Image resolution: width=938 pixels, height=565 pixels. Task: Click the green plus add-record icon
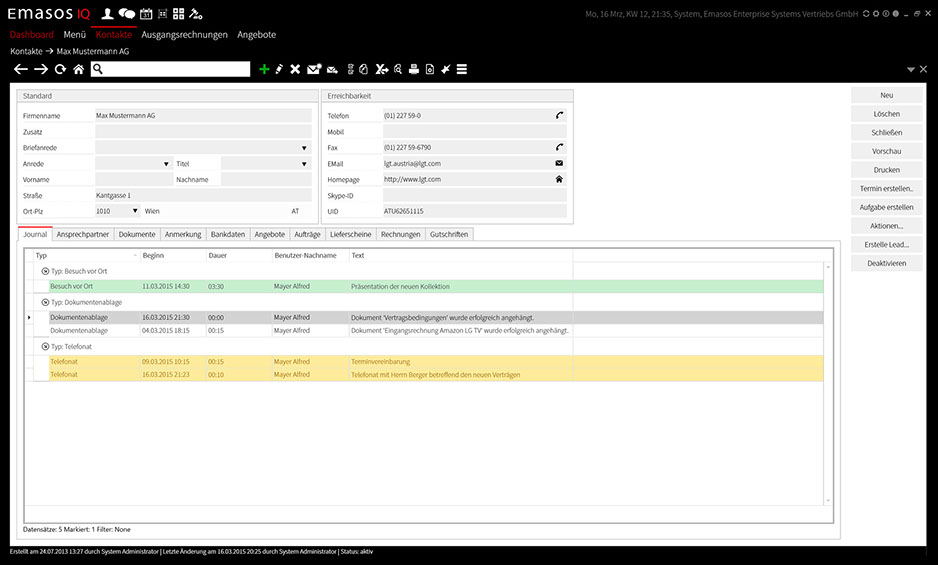coord(264,69)
